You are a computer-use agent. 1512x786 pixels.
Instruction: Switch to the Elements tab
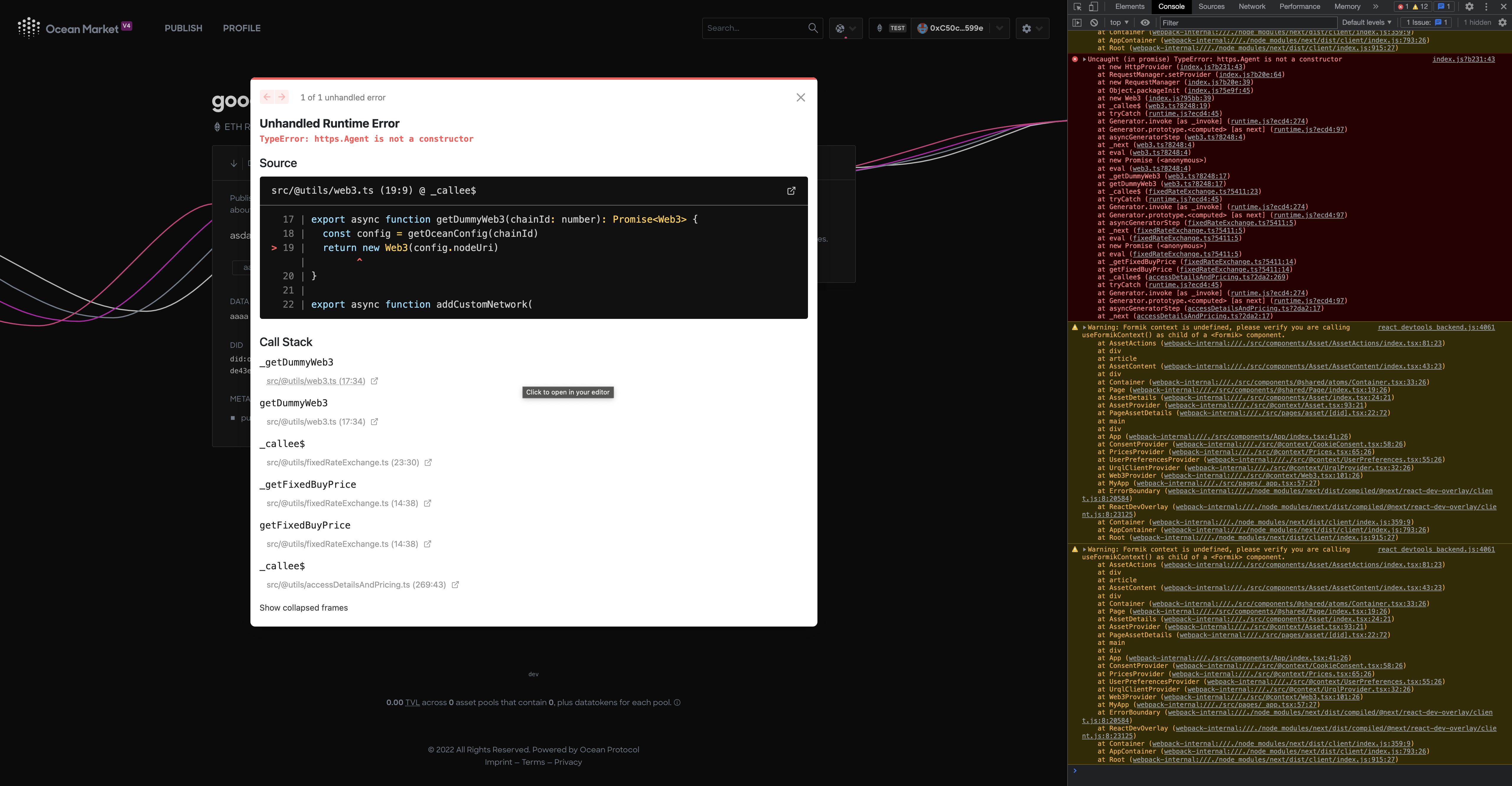1130,6
